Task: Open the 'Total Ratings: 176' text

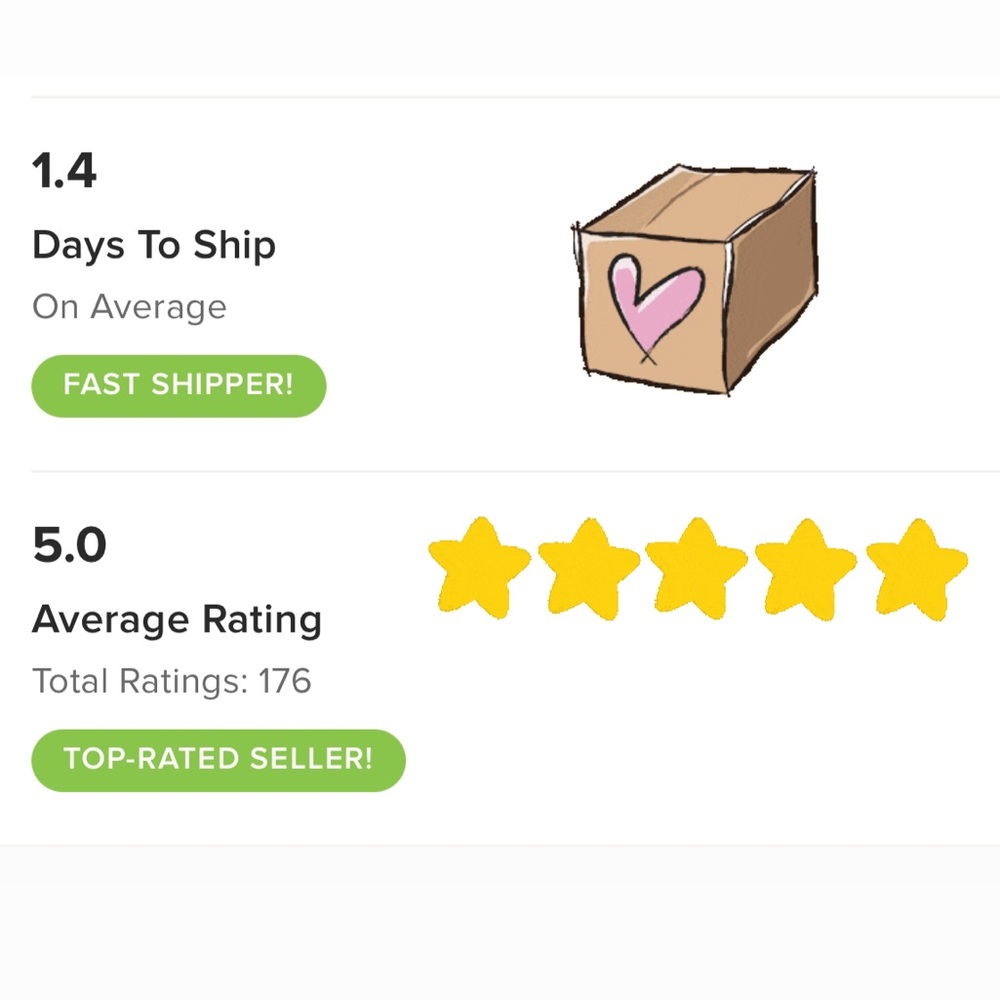Action: point(172,680)
